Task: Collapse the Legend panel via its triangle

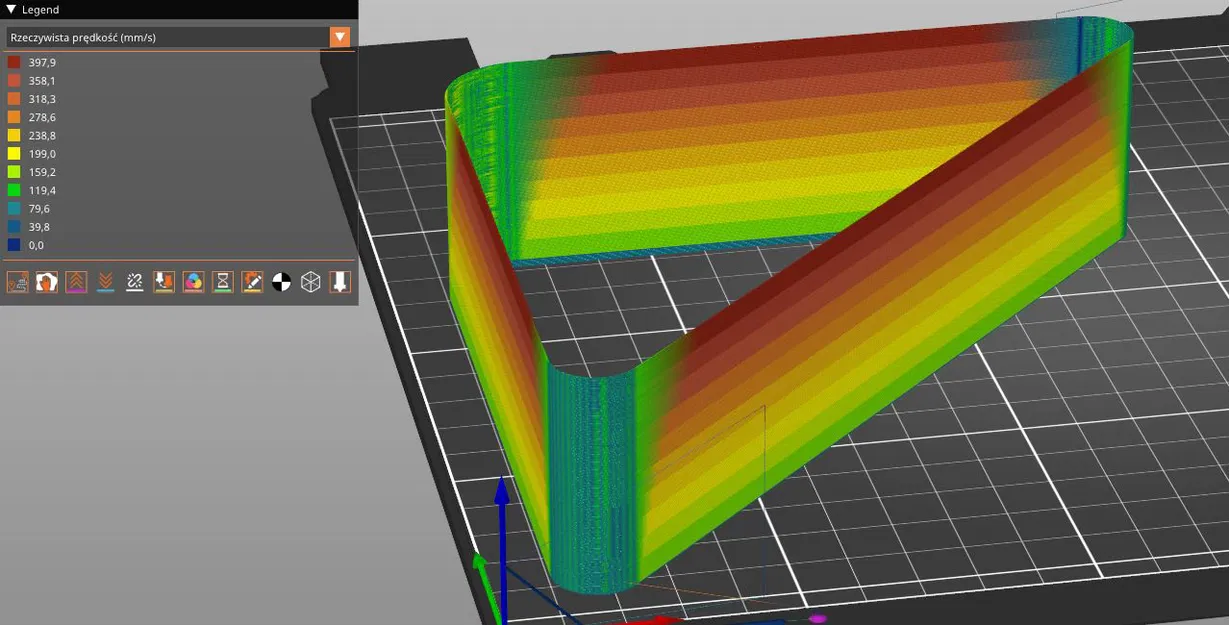Action: (10, 9)
